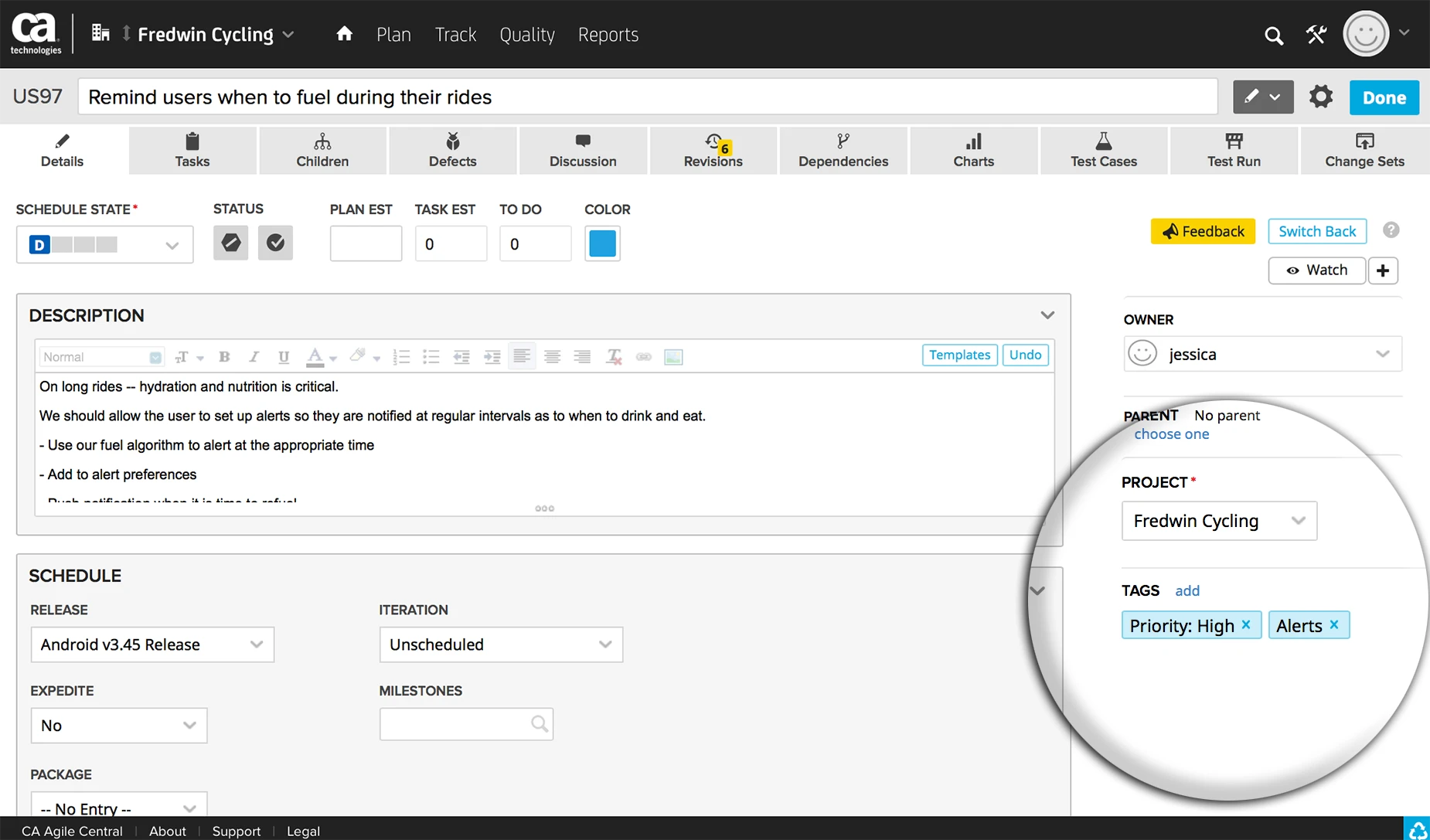Toggle the Ready status checkmark
Screen dimensions: 1430x840
[275, 243]
